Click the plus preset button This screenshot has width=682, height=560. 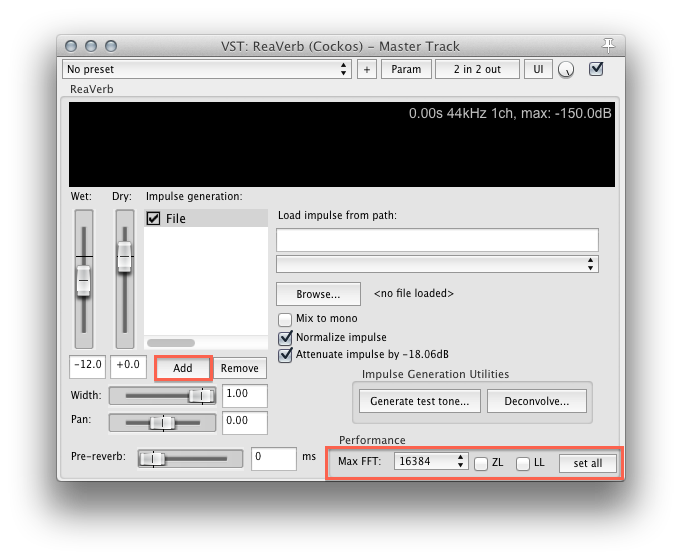[x=367, y=70]
